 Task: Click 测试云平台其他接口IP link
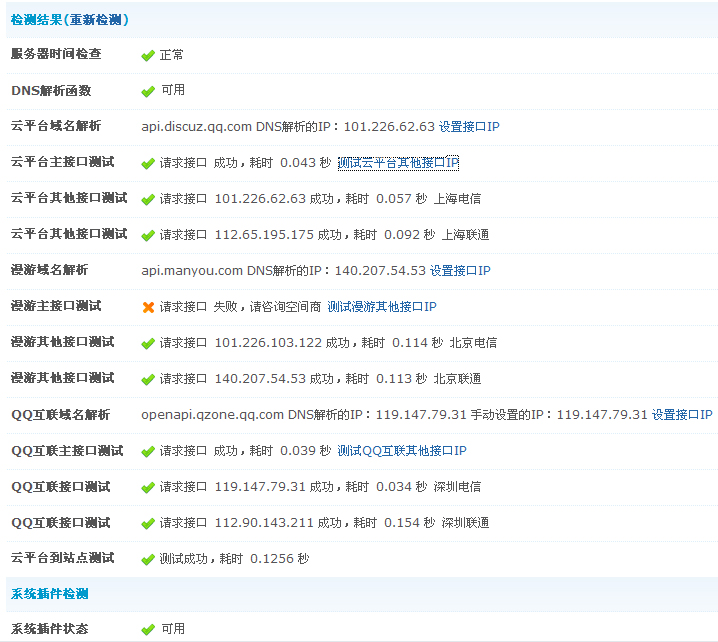pos(398,163)
